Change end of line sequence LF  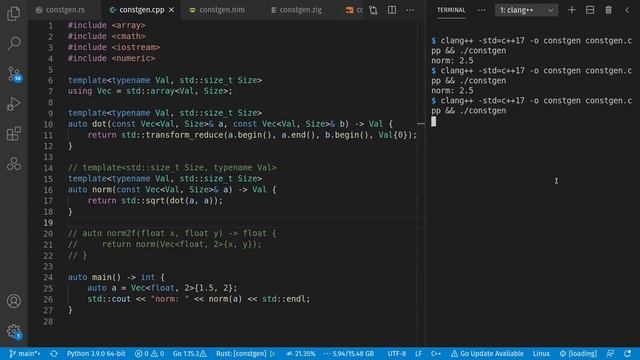(418, 353)
